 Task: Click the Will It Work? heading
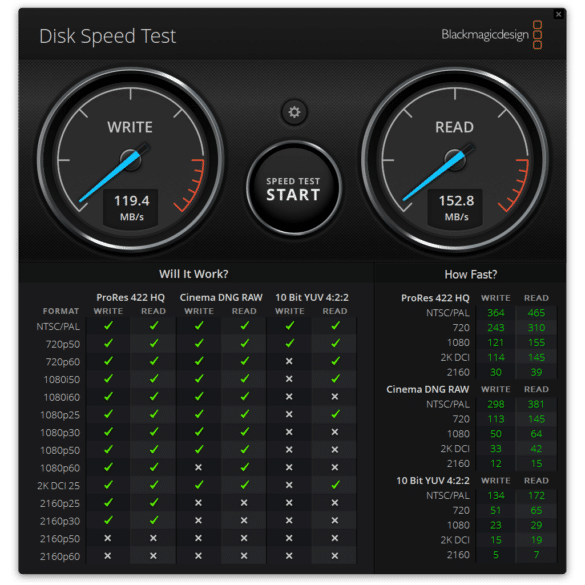point(194,274)
